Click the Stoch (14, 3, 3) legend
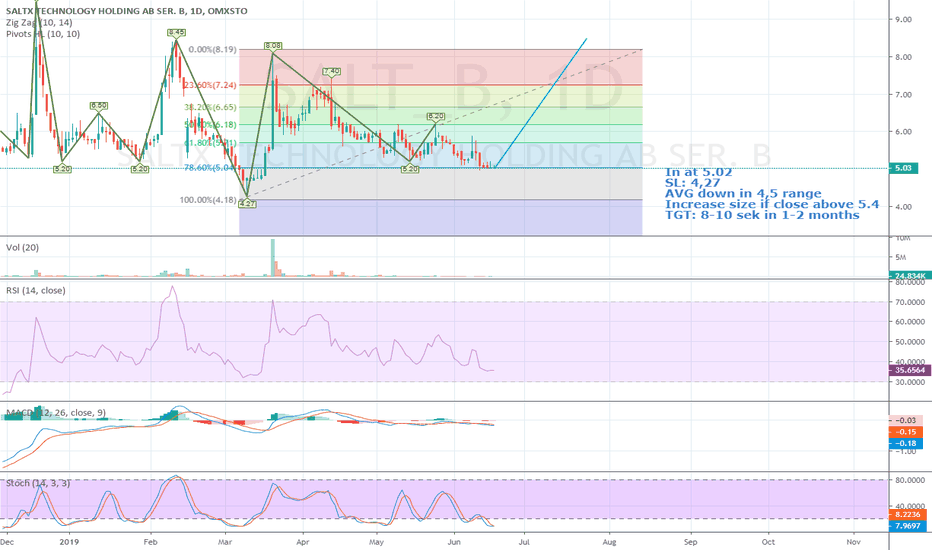This screenshot has height=550, width=932. tap(38, 483)
